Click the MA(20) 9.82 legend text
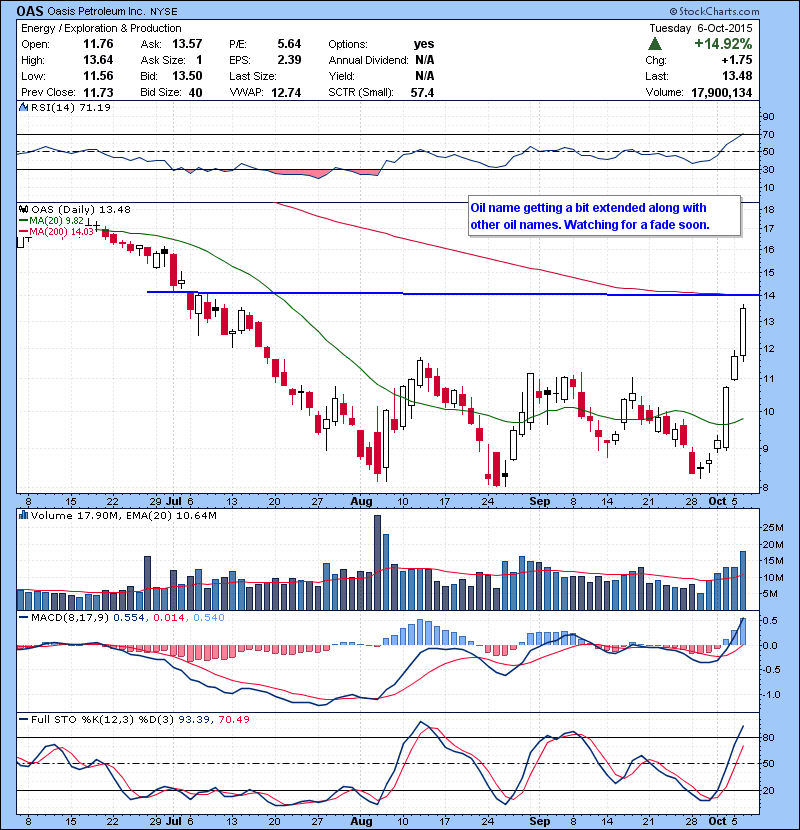 click(56, 220)
